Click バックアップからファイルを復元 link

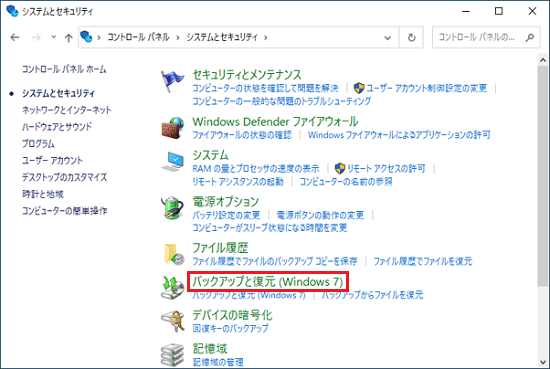click(373, 295)
